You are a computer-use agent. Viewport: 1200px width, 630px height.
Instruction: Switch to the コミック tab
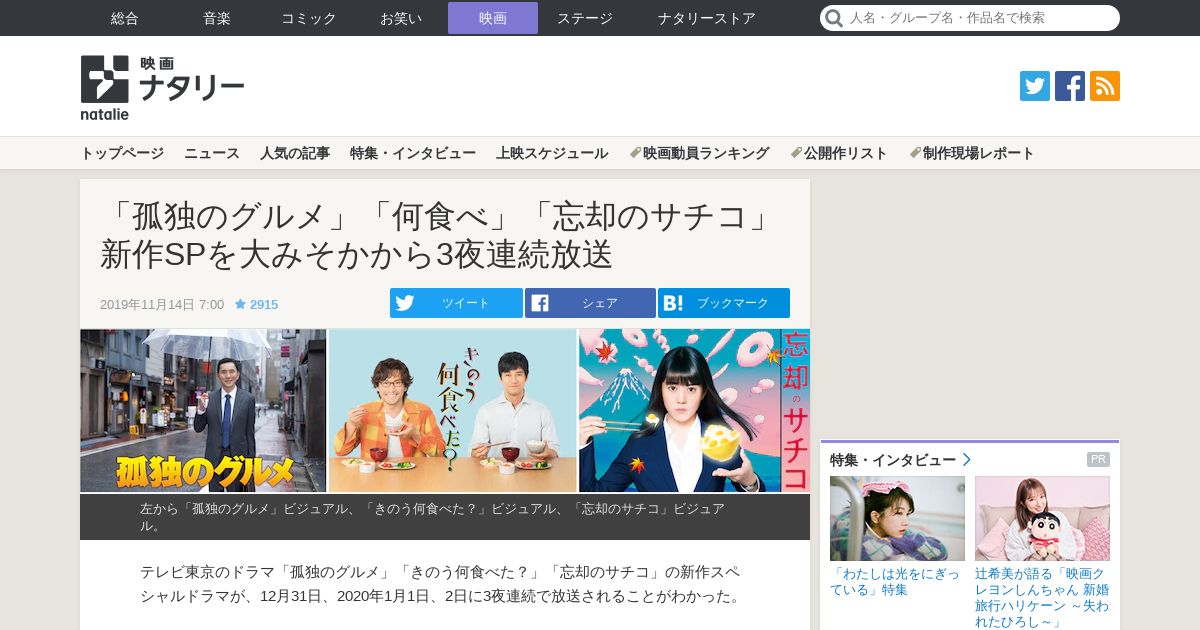pyautogui.click(x=309, y=18)
